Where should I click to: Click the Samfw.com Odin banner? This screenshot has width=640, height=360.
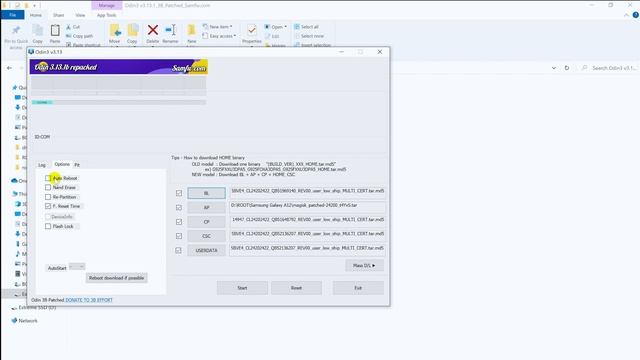point(119,67)
